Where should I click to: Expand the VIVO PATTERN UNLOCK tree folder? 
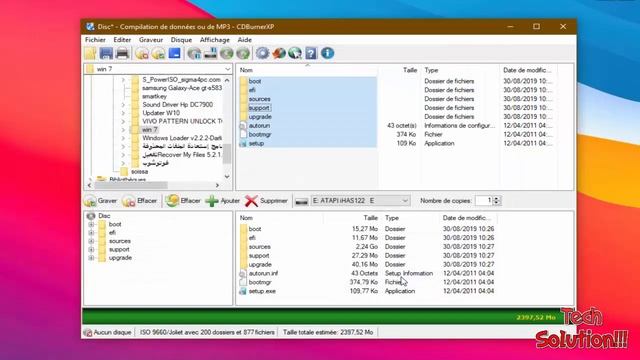tap(123, 122)
